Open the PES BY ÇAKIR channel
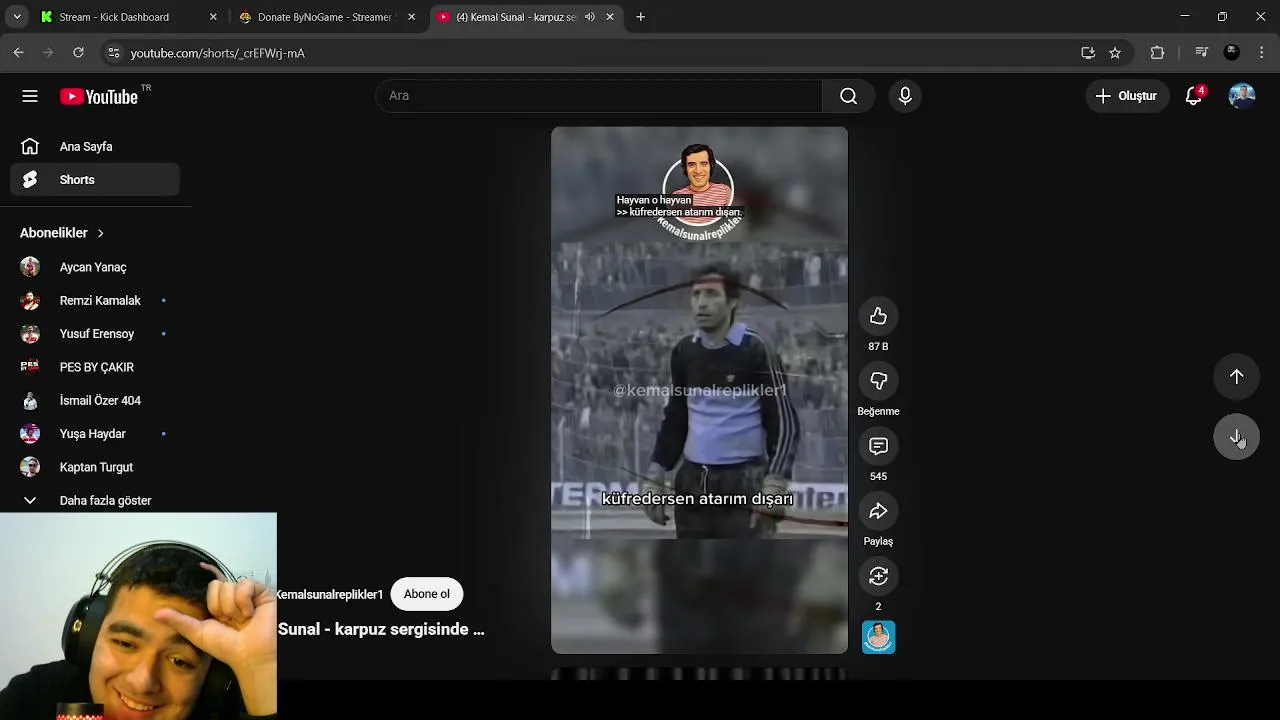1280x720 pixels. (x=95, y=367)
